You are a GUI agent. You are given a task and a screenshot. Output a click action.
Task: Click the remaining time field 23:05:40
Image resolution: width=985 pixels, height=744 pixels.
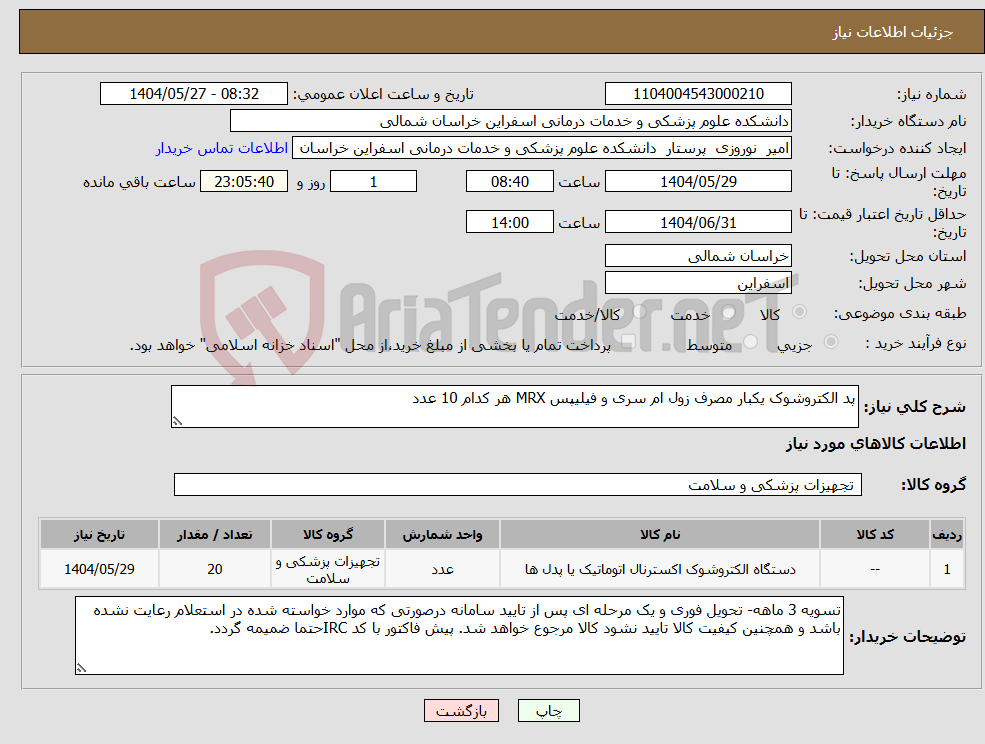244,182
